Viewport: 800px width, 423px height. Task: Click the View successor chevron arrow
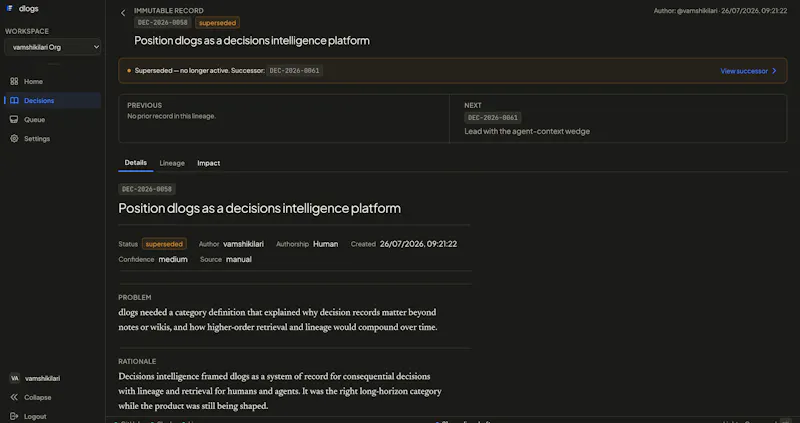coord(774,71)
